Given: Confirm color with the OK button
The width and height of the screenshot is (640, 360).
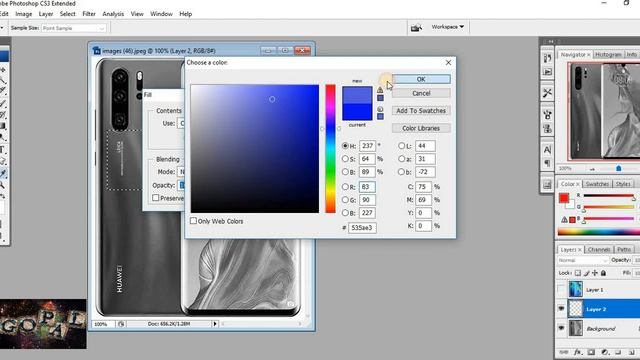Looking at the screenshot, I should 421,79.
